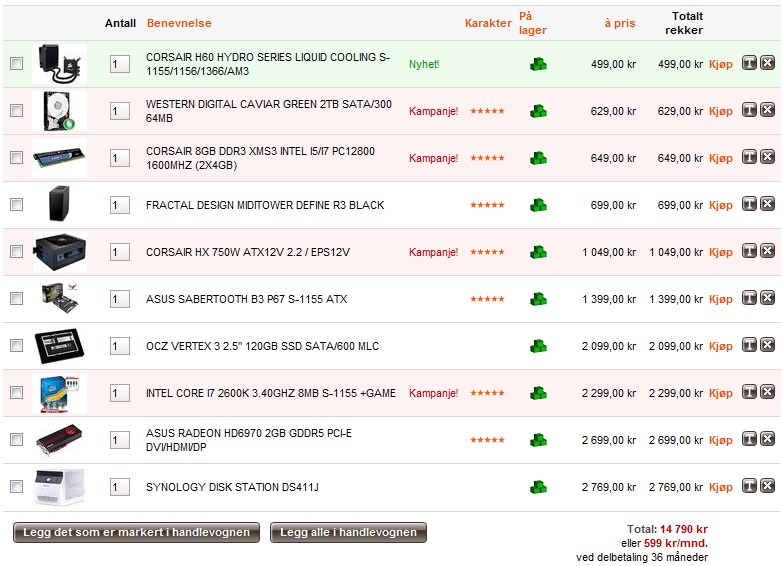
Task: Remove Corsair H60 Hydro with X icon
Action: click(768, 63)
